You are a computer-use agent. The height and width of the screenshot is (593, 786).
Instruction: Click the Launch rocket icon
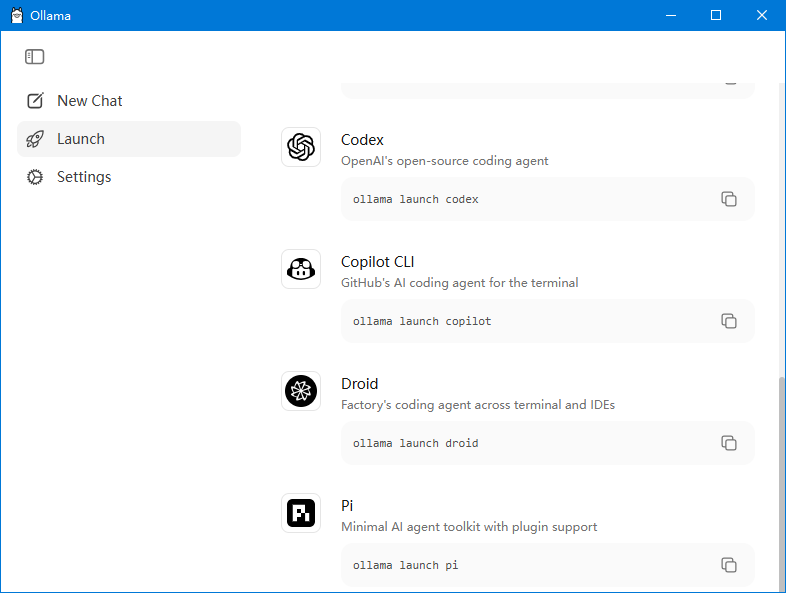pos(35,139)
